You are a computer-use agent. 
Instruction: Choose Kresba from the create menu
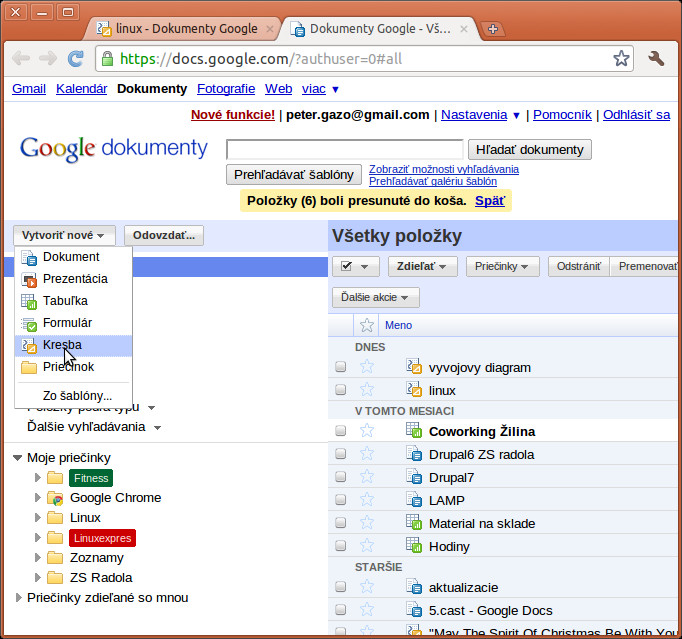pyautogui.click(x=74, y=345)
